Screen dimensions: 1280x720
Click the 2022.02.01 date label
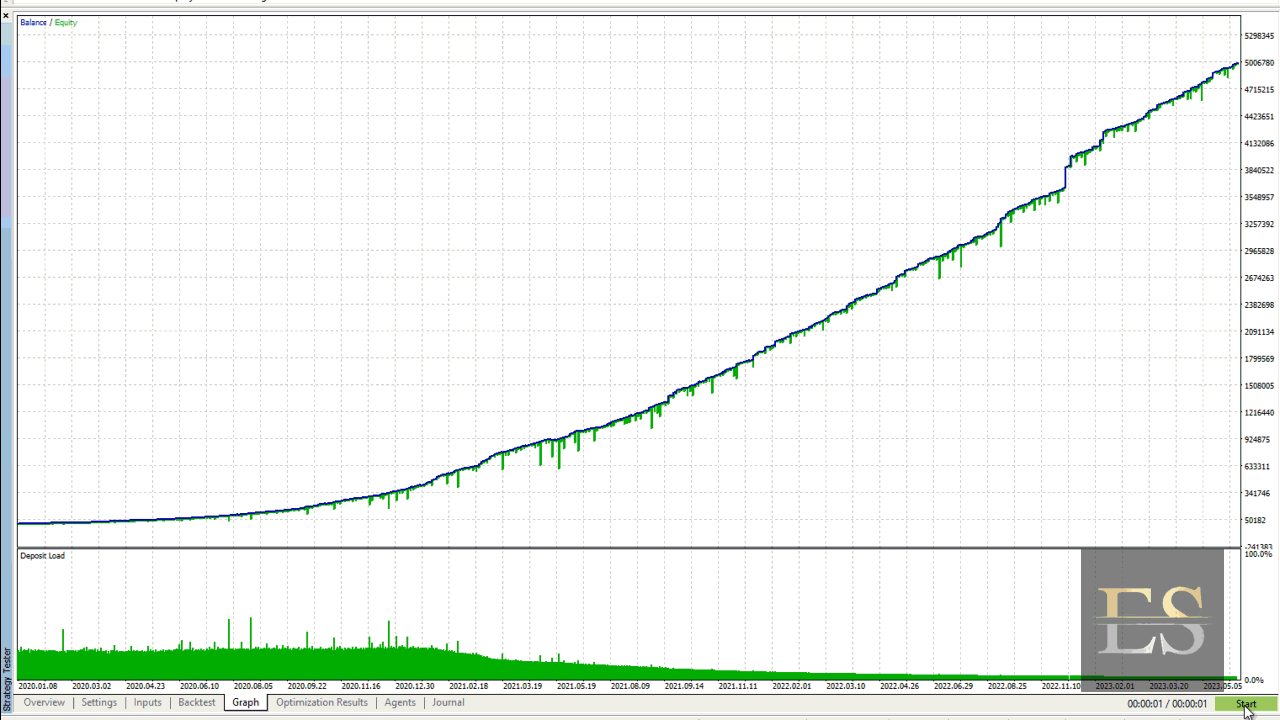click(x=792, y=687)
